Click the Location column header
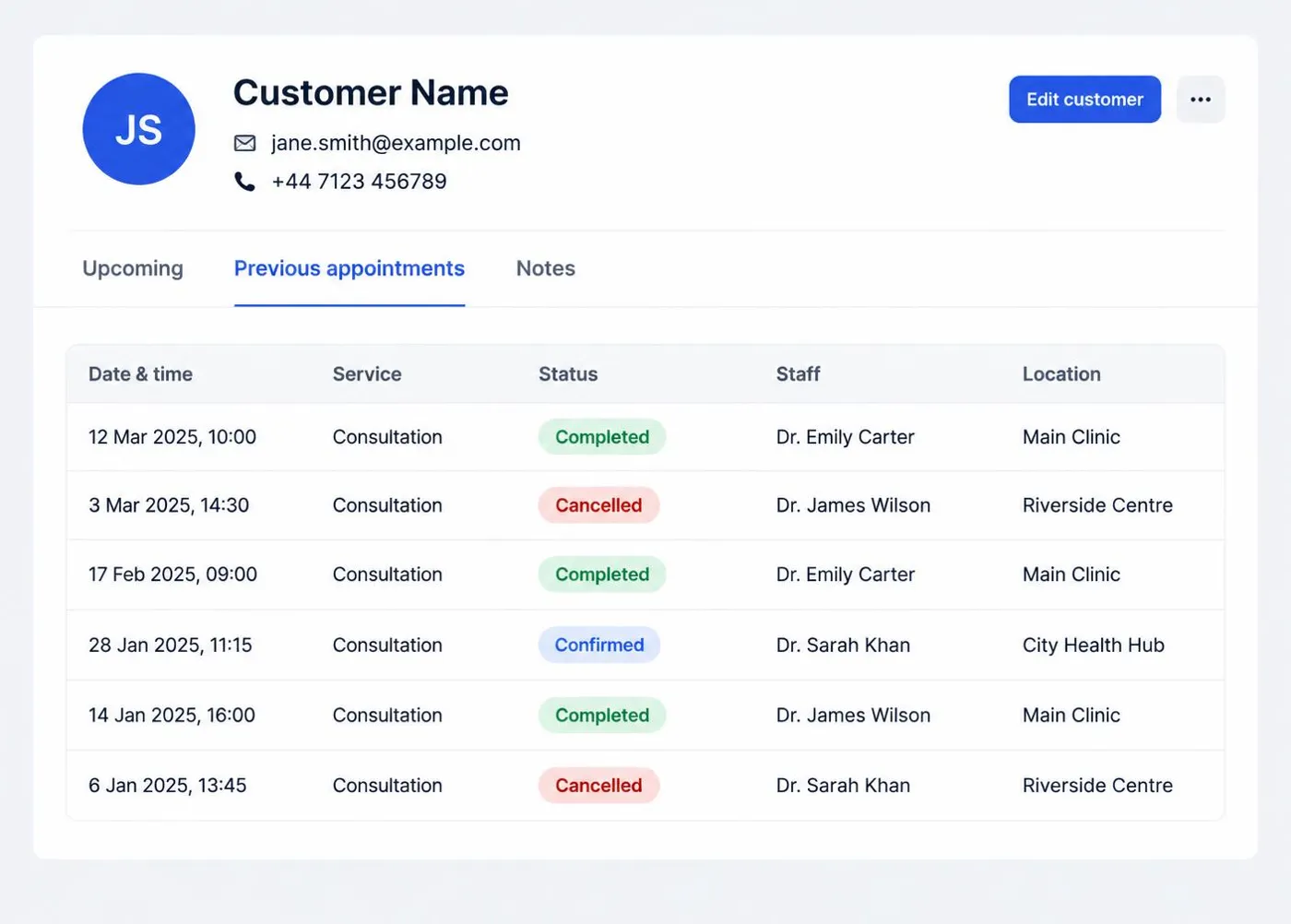Viewport: 1291px width, 924px height. (1061, 374)
